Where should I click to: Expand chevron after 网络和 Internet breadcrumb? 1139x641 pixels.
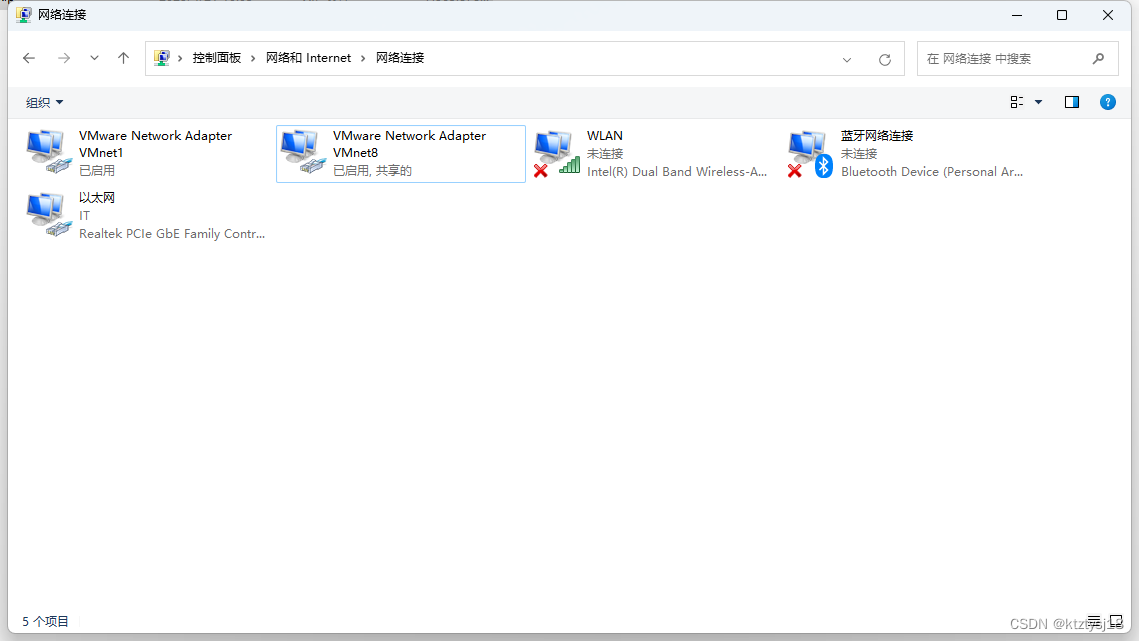(x=363, y=58)
